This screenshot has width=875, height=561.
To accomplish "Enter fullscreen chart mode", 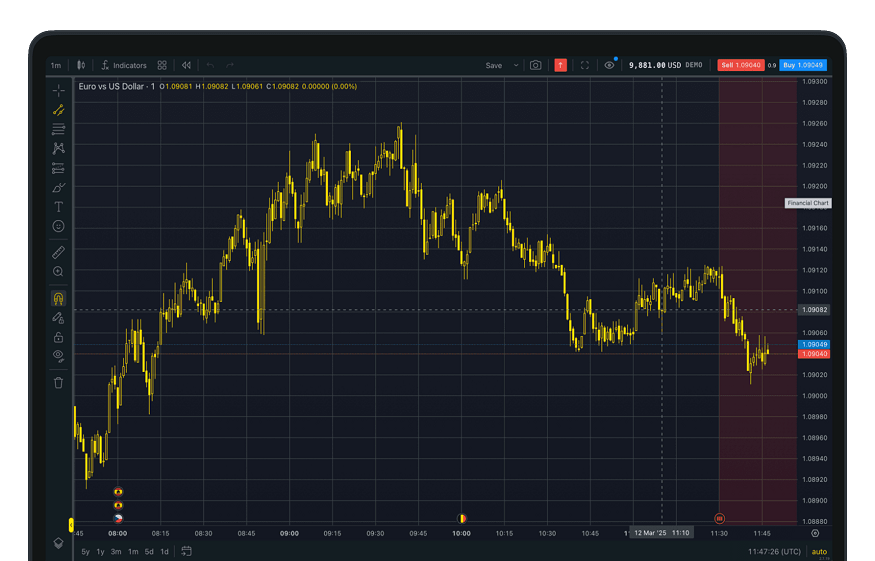I will click(585, 65).
